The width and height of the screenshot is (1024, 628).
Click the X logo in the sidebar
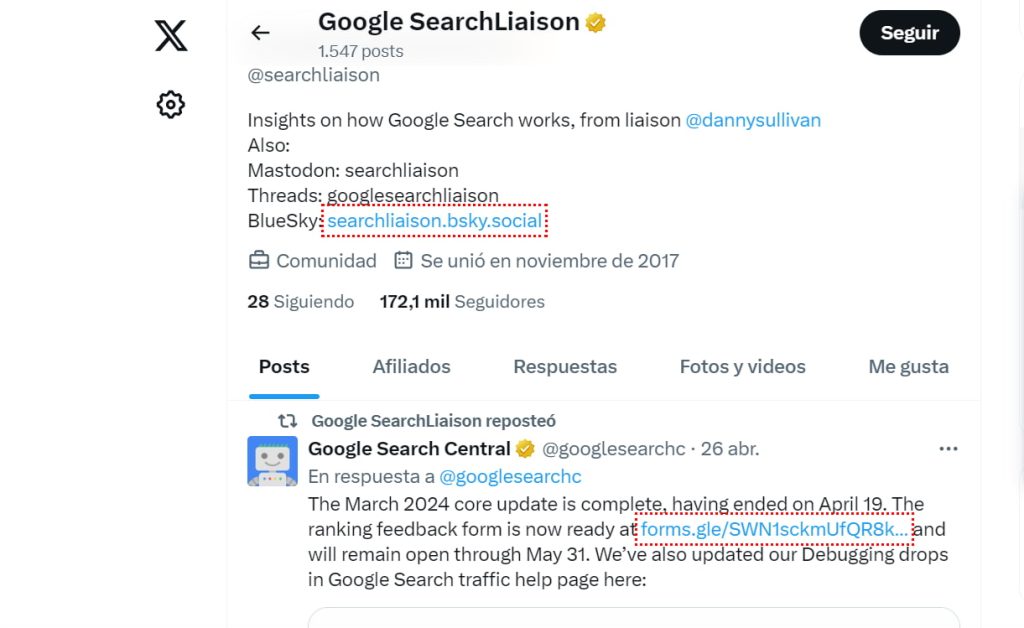tap(170, 34)
